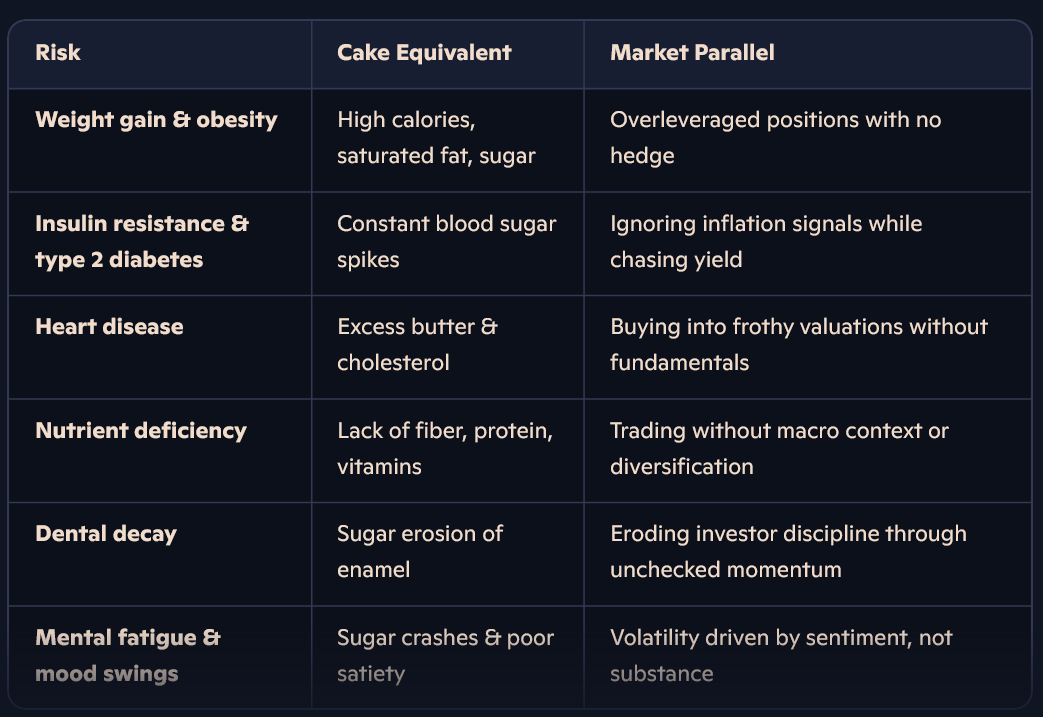Image resolution: width=1043 pixels, height=717 pixels.
Task: Select the 'Weight gain & obesity' cell
Action: click(x=156, y=120)
